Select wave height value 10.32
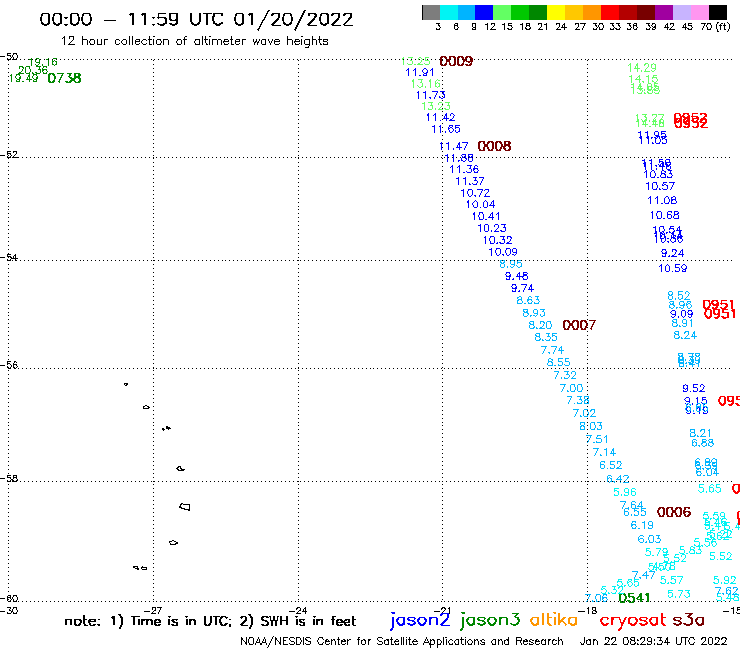740x650 pixels. pos(497,240)
